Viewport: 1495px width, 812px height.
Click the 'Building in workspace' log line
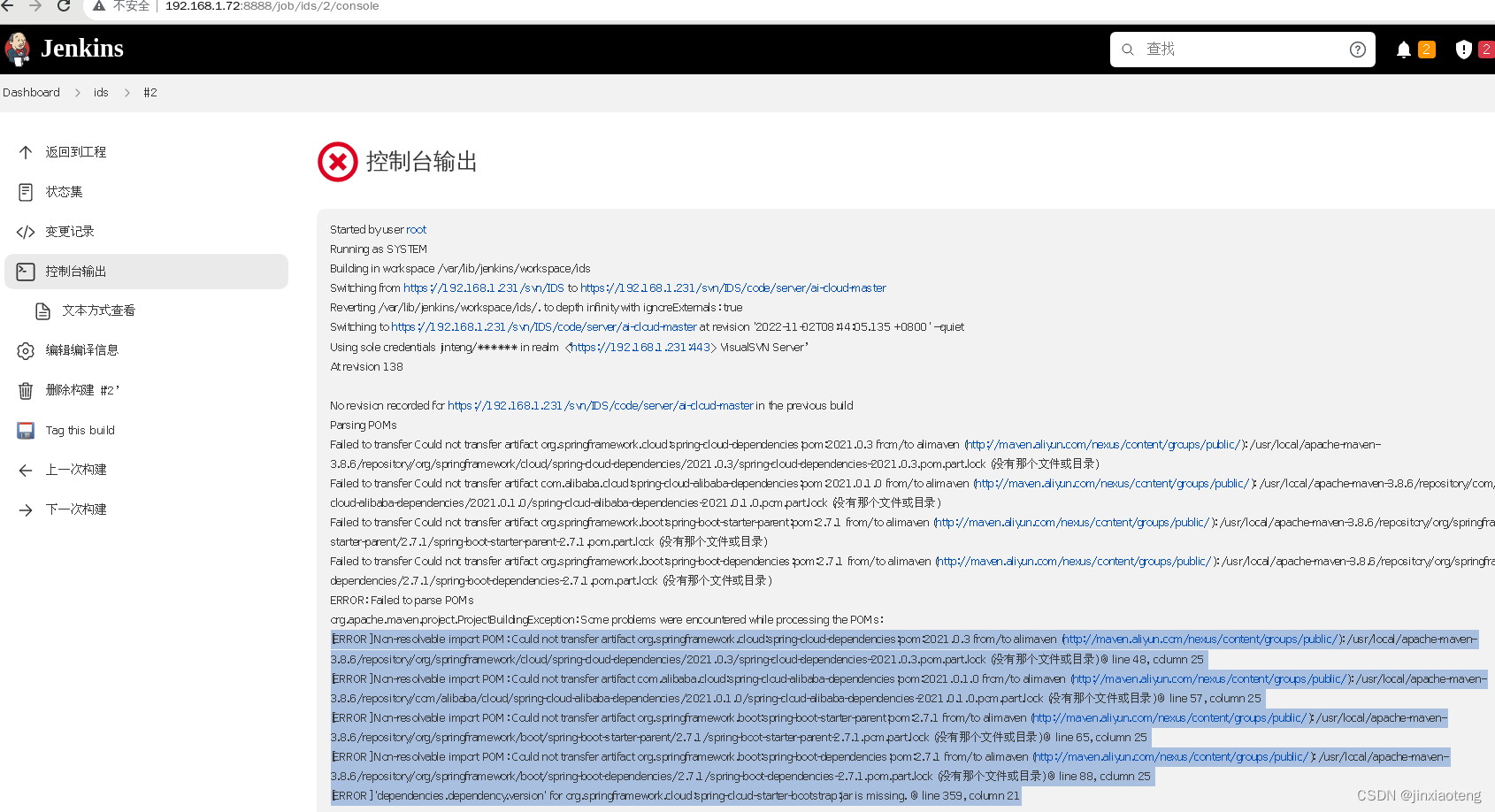pos(460,269)
